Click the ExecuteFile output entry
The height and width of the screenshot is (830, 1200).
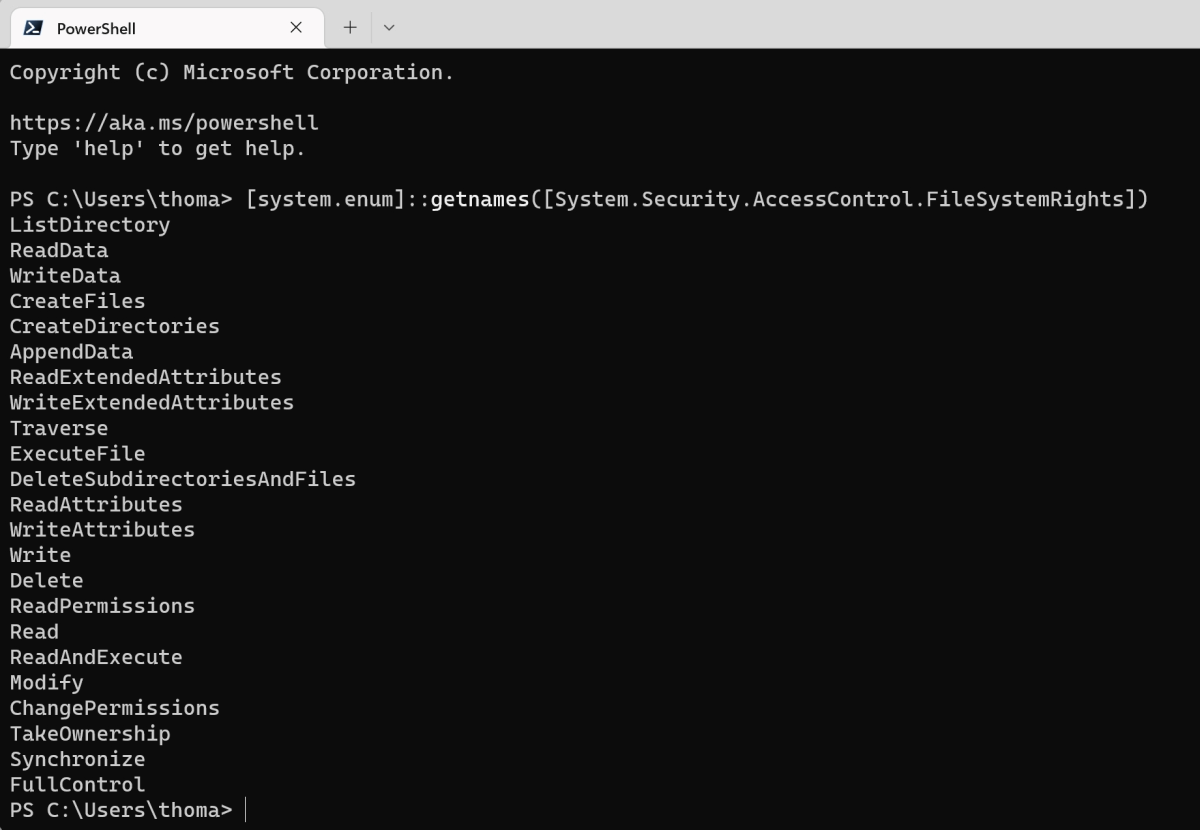[77, 454]
